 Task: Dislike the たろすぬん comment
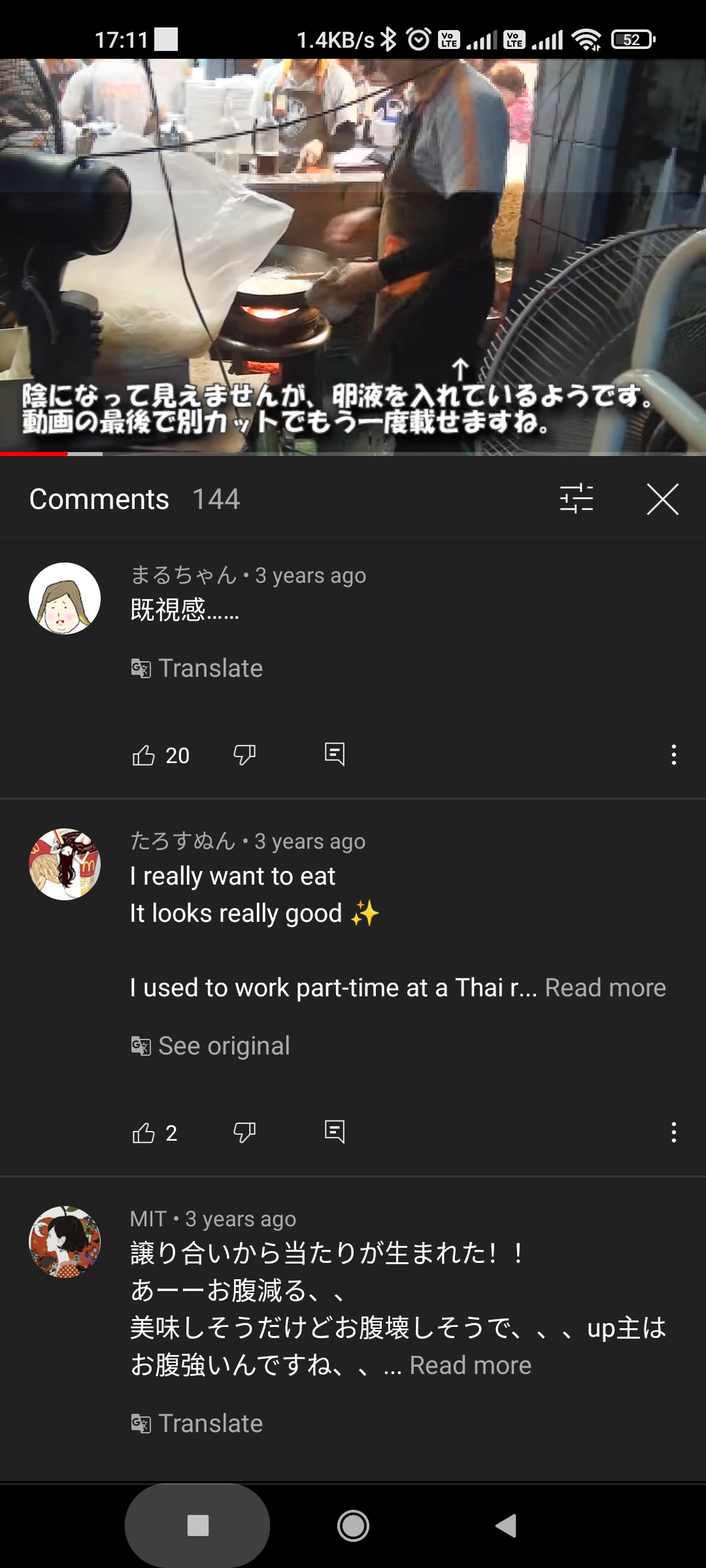click(244, 1132)
